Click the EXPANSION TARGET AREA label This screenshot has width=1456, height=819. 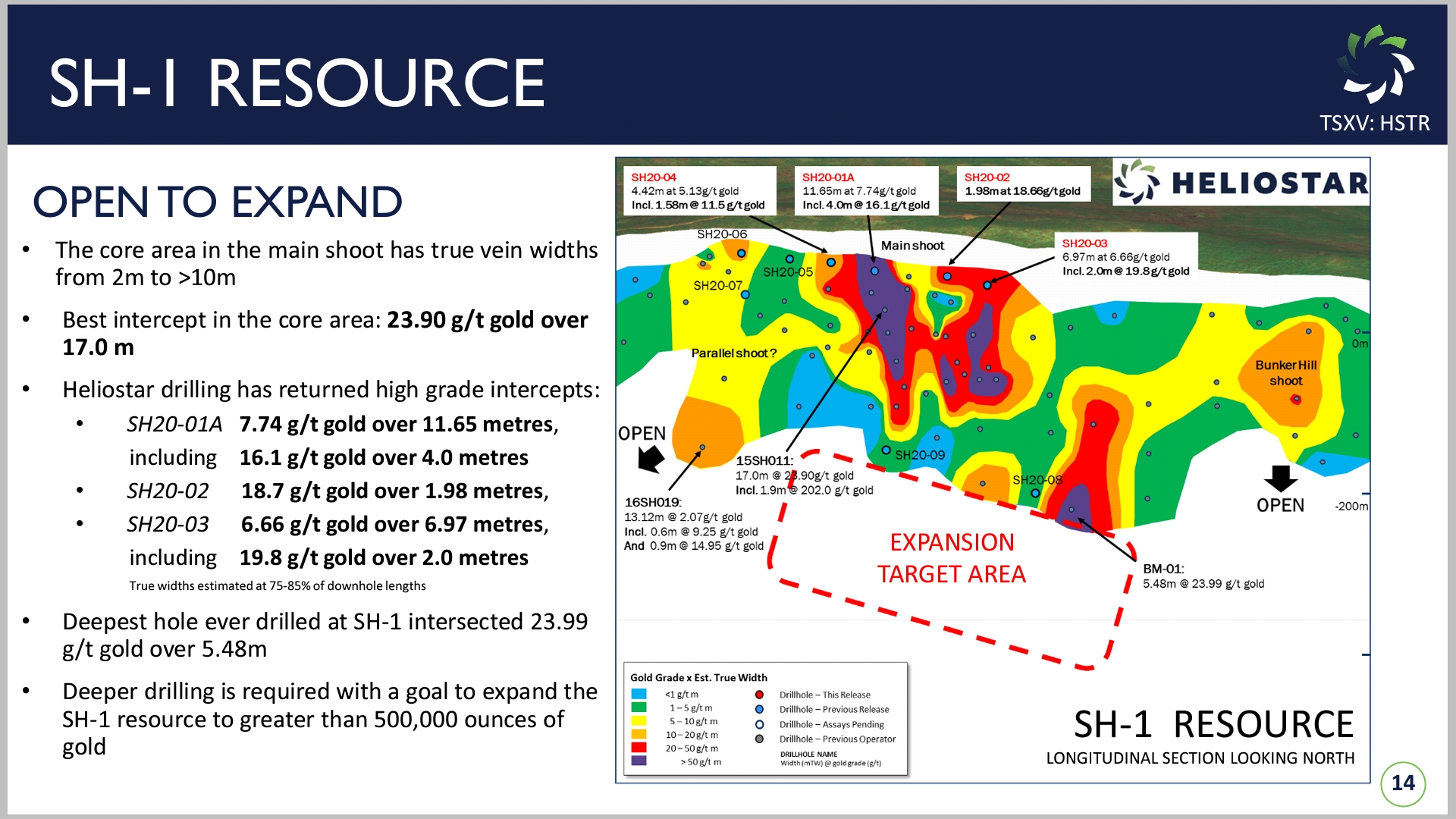(x=952, y=558)
